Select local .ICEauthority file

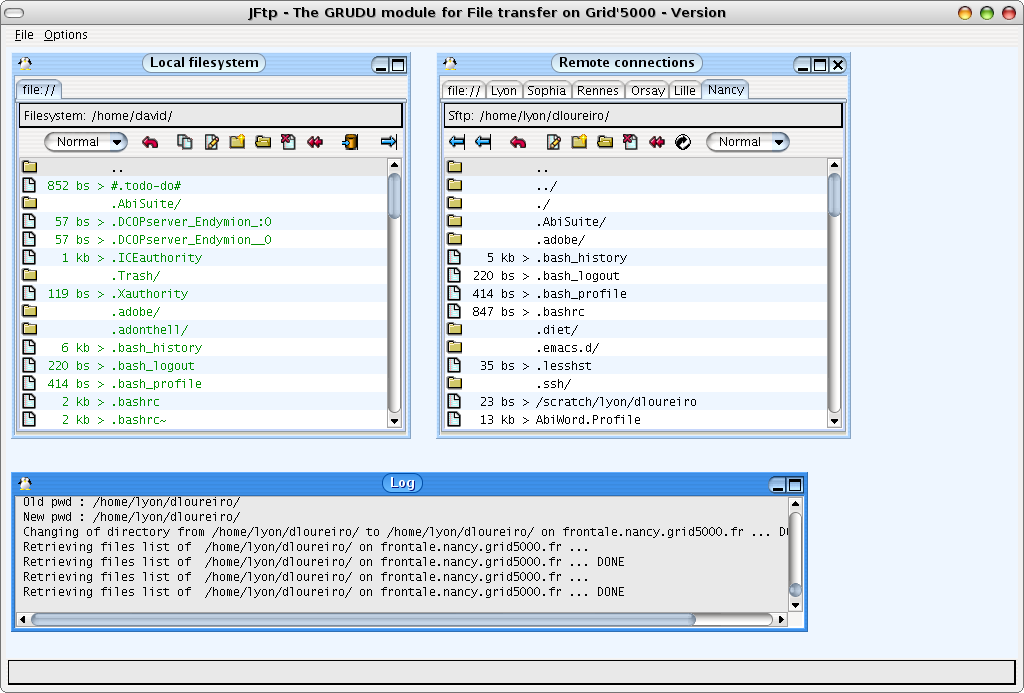click(204, 257)
